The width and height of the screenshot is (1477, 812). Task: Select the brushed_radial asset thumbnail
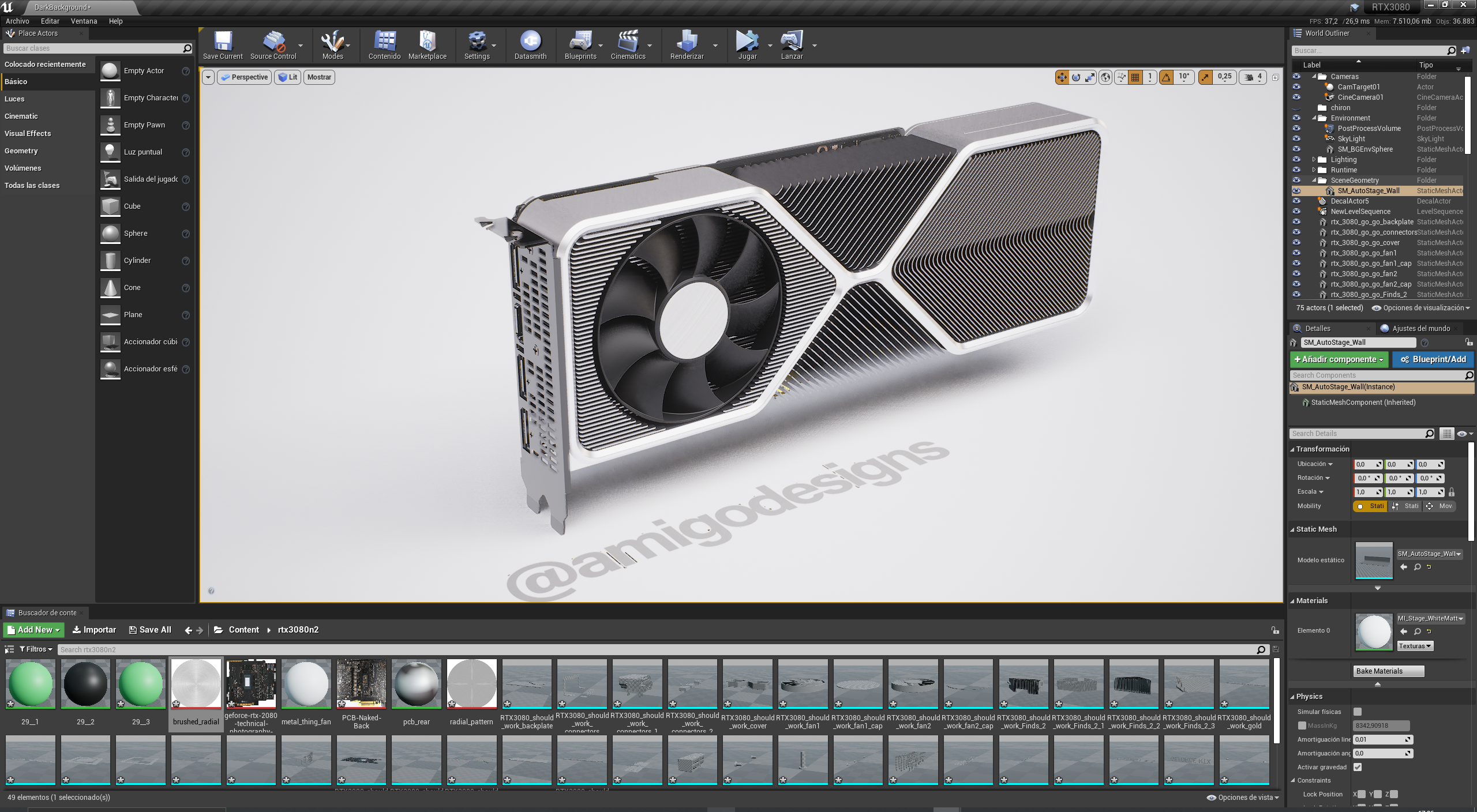(195, 684)
